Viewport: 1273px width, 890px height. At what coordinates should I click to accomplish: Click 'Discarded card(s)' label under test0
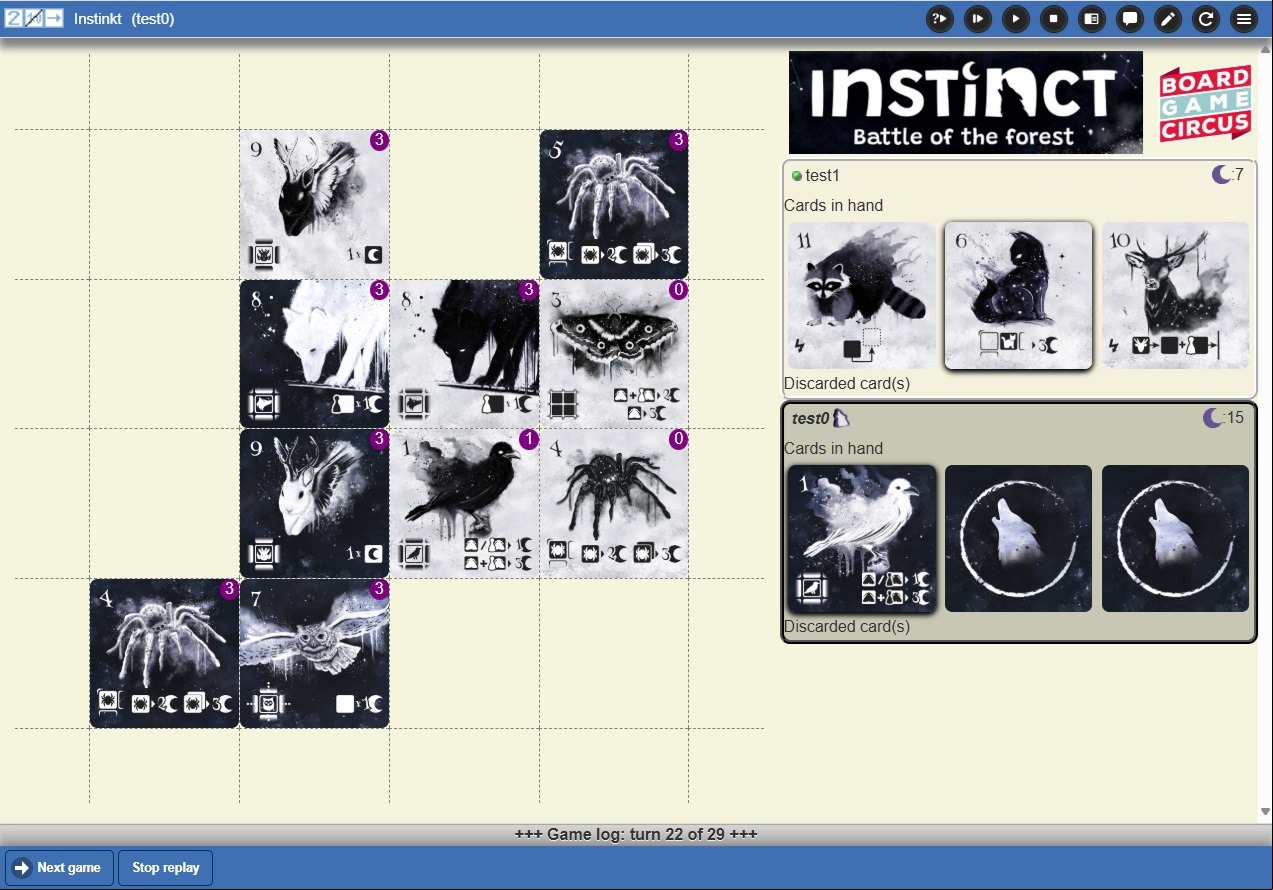[847, 627]
